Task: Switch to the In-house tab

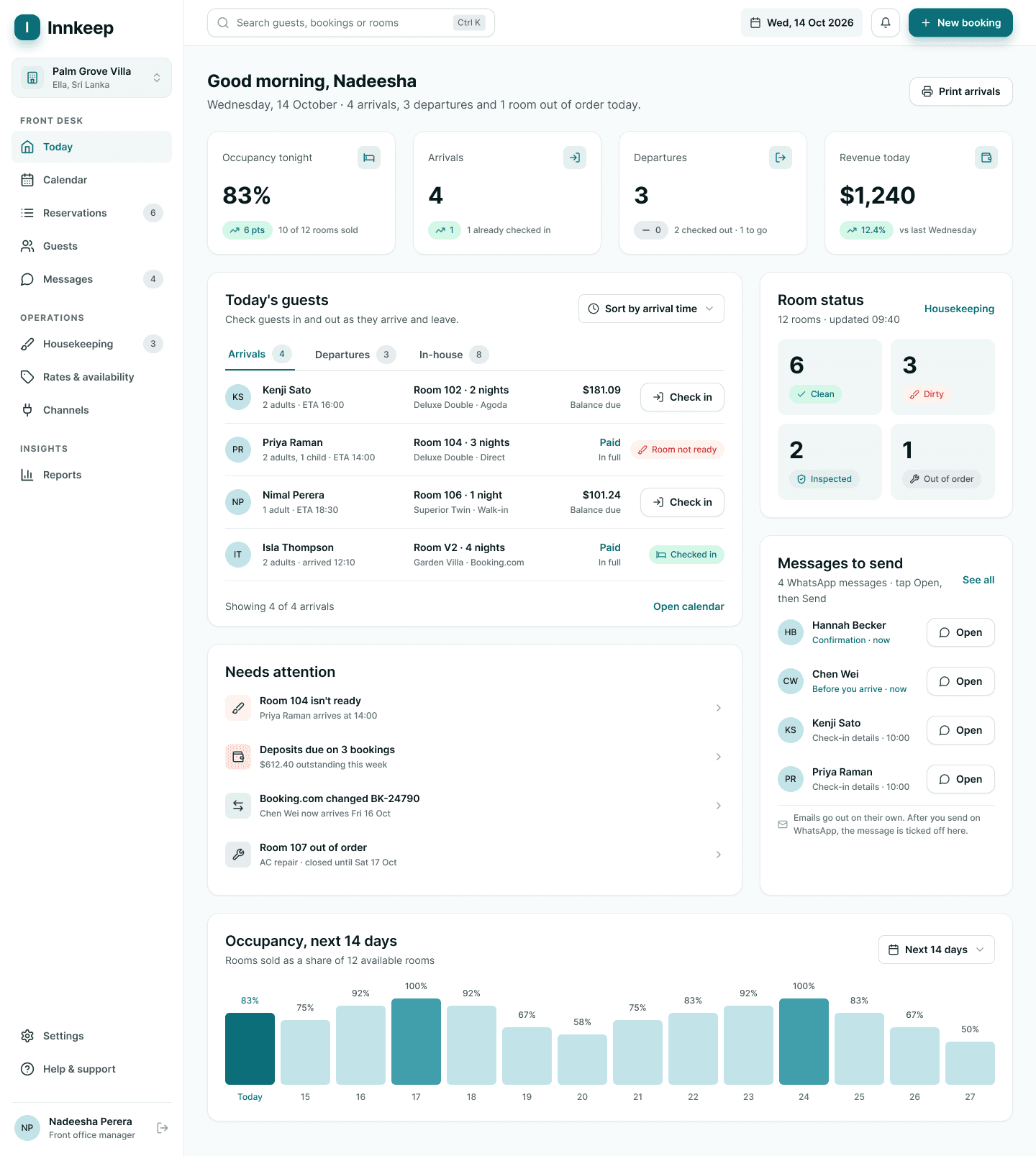Action: pos(454,355)
